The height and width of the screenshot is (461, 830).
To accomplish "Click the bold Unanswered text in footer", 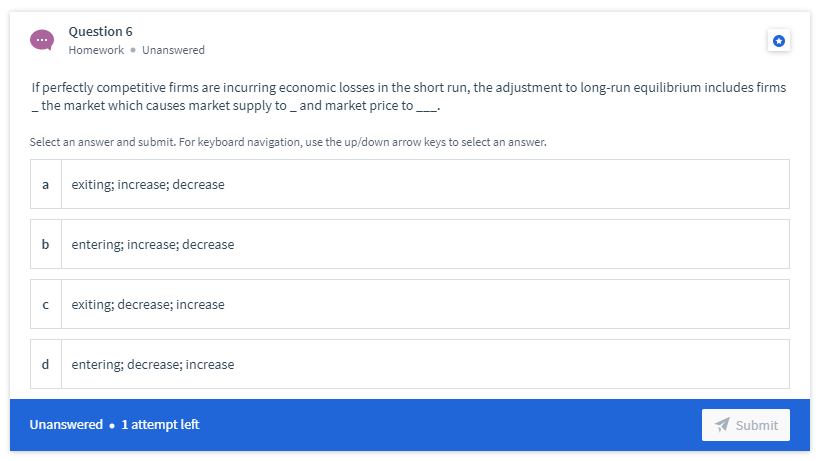I will [x=66, y=424].
